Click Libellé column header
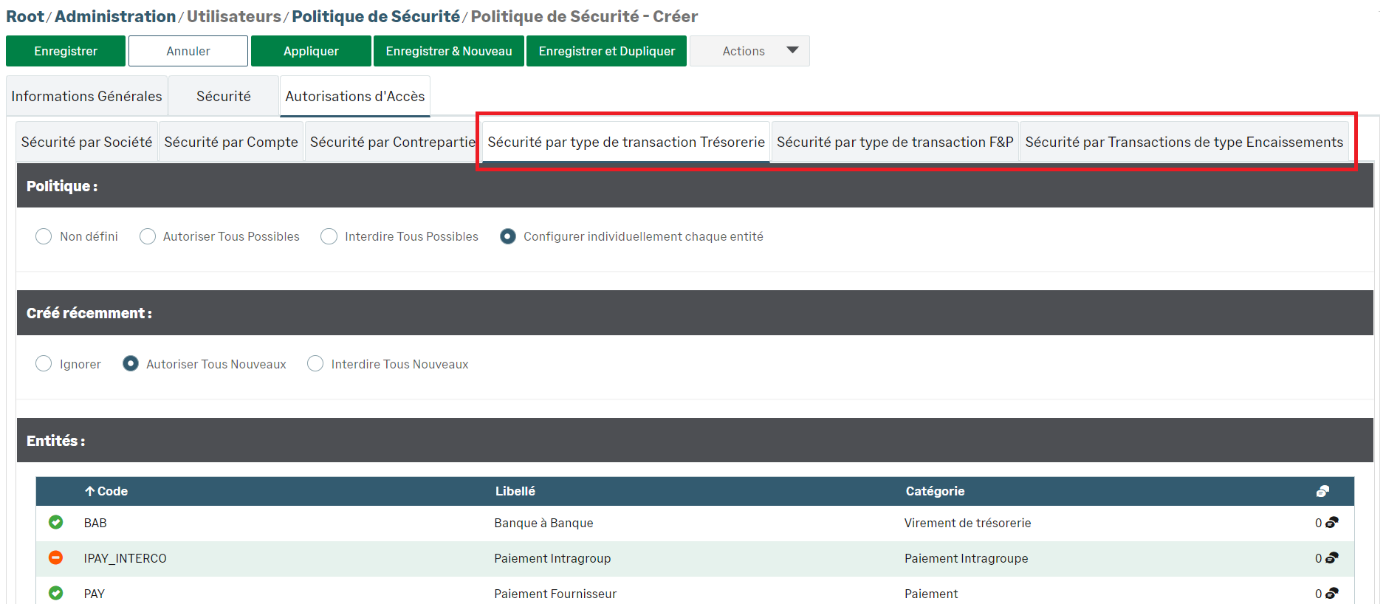This screenshot has width=1383, height=604. tap(515, 491)
